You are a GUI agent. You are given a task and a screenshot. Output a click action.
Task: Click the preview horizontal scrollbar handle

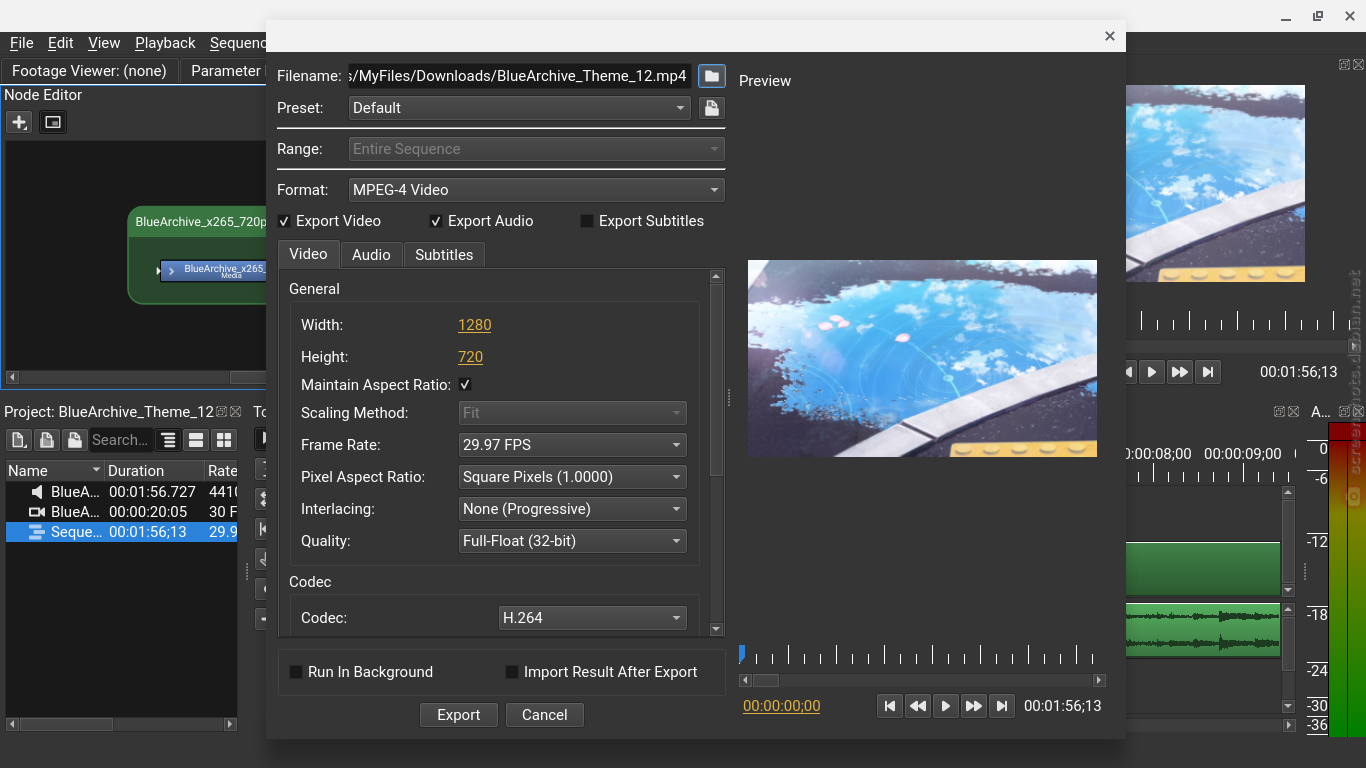(766, 680)
